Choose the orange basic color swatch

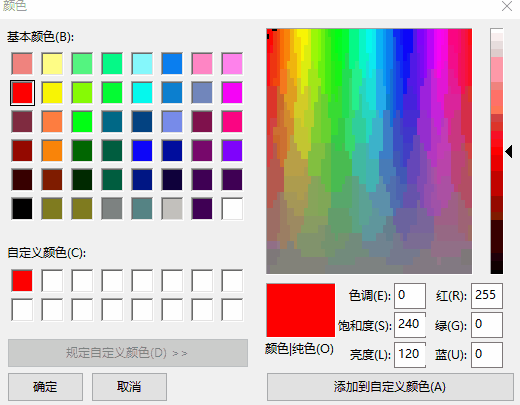(x=52, y=151)
